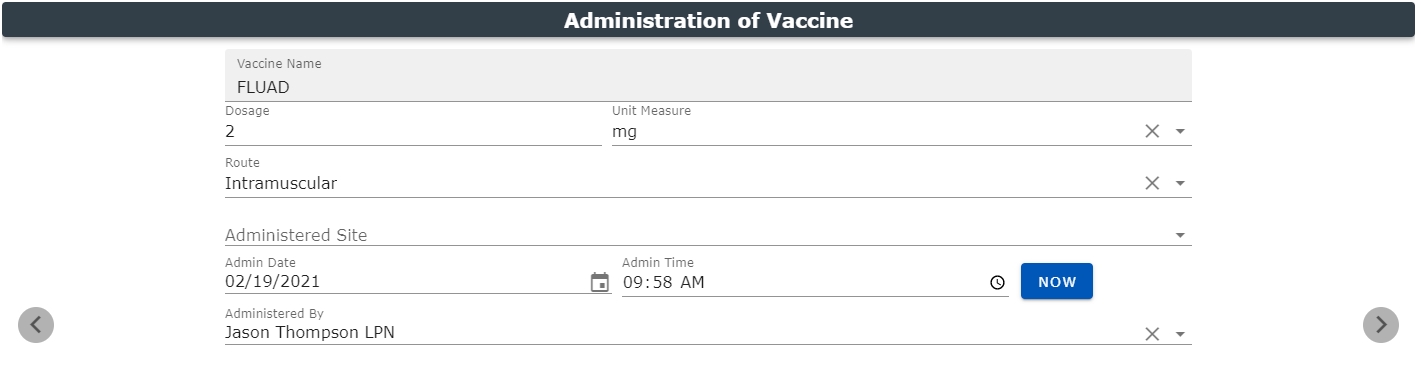Click the NOW button

(x=1057, y=282)
